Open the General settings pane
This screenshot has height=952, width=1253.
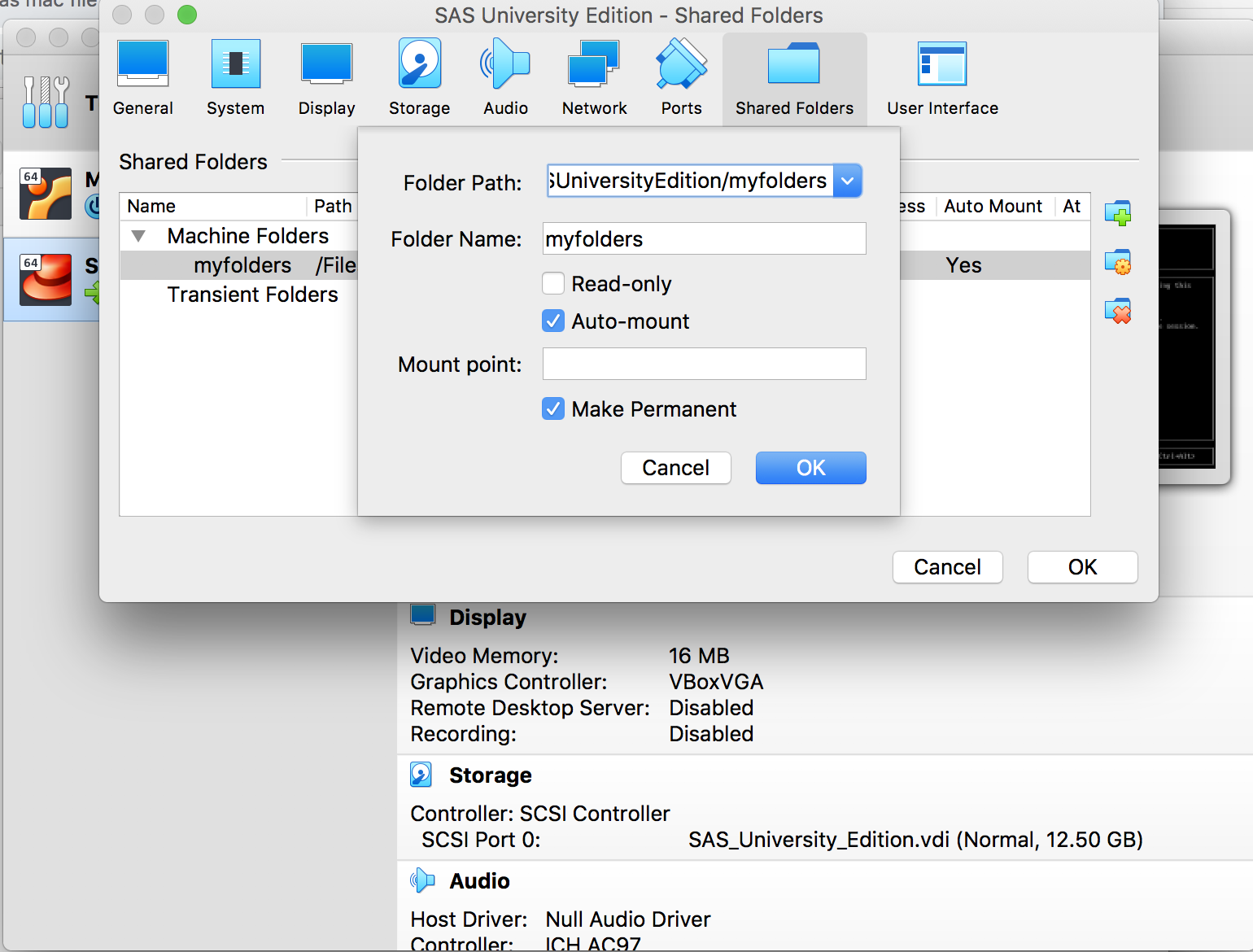[142, 77]
